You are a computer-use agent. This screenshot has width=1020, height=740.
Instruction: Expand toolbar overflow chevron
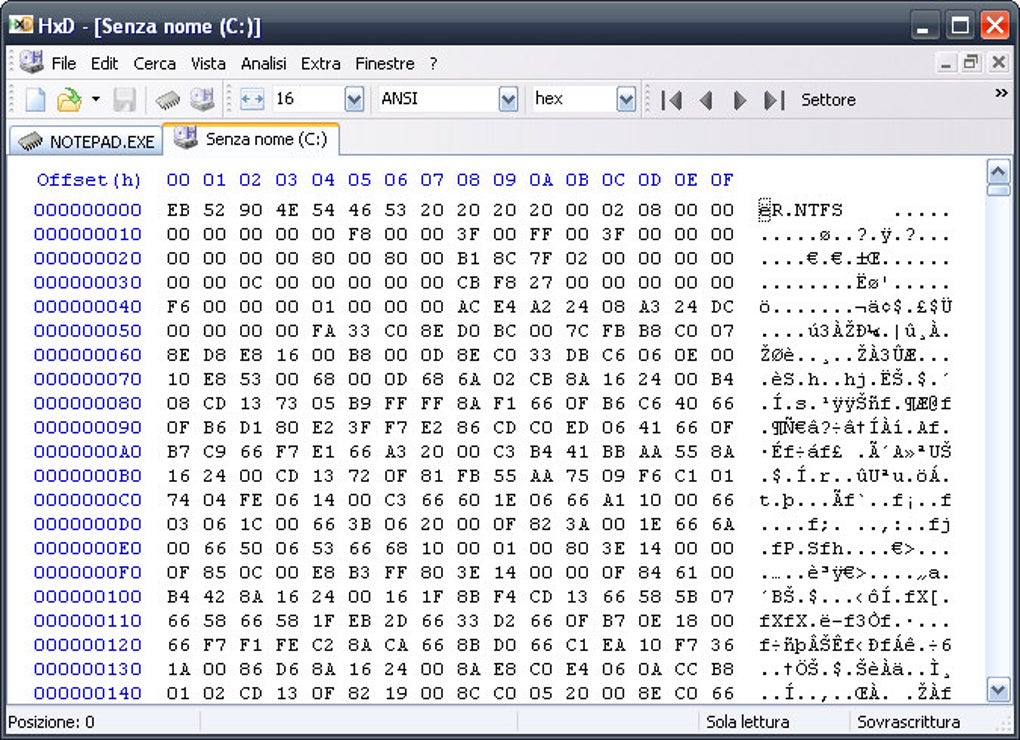coord(1002,94)
